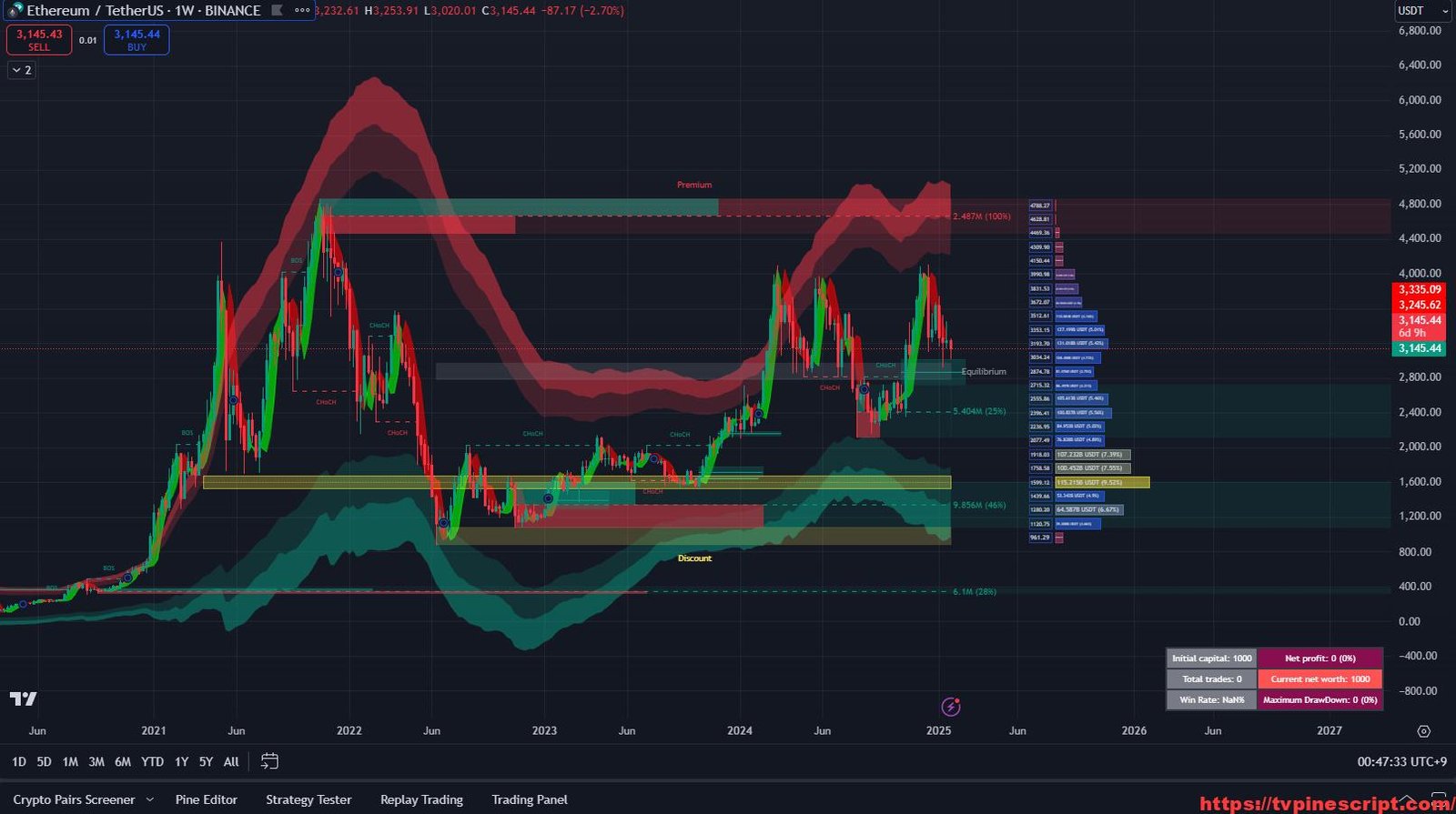This screenshot has height=814, width=1456.
Task: Open the Strategy Tester tab
Action: [308, 799]
